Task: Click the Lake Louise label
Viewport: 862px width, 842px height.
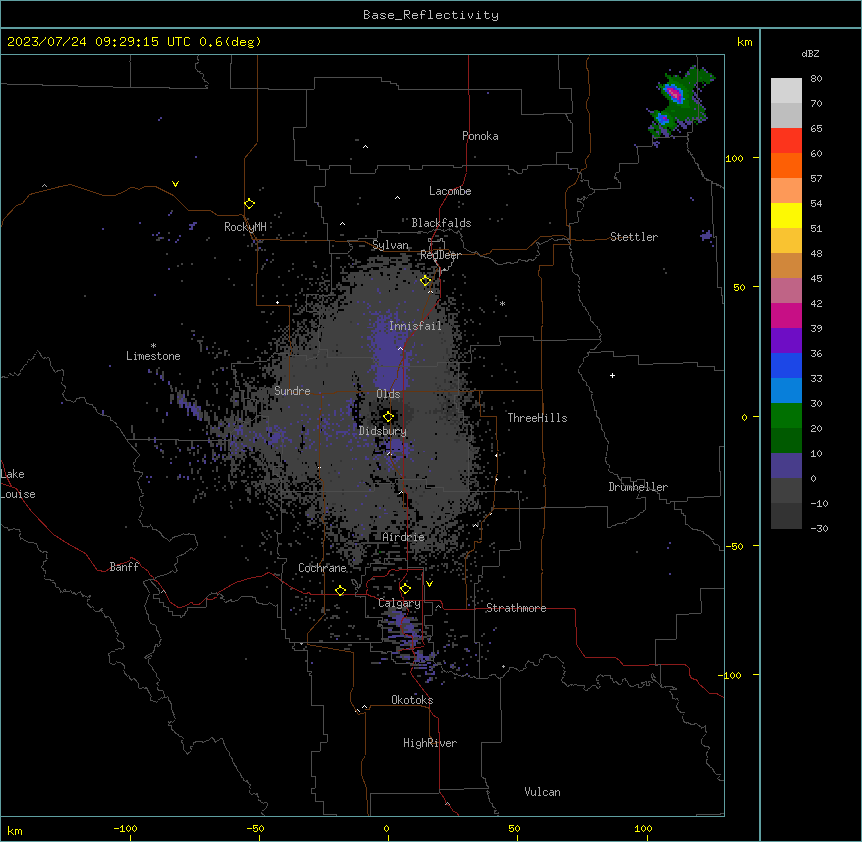Action: point(18,484)
